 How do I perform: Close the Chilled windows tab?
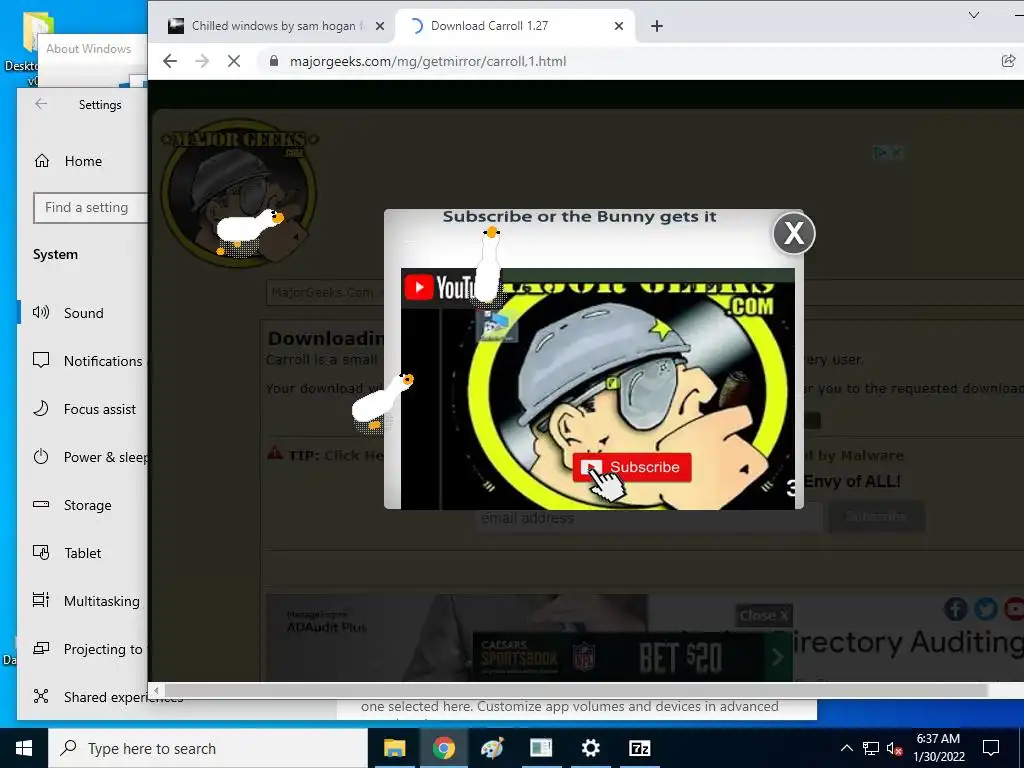(380, 26)
